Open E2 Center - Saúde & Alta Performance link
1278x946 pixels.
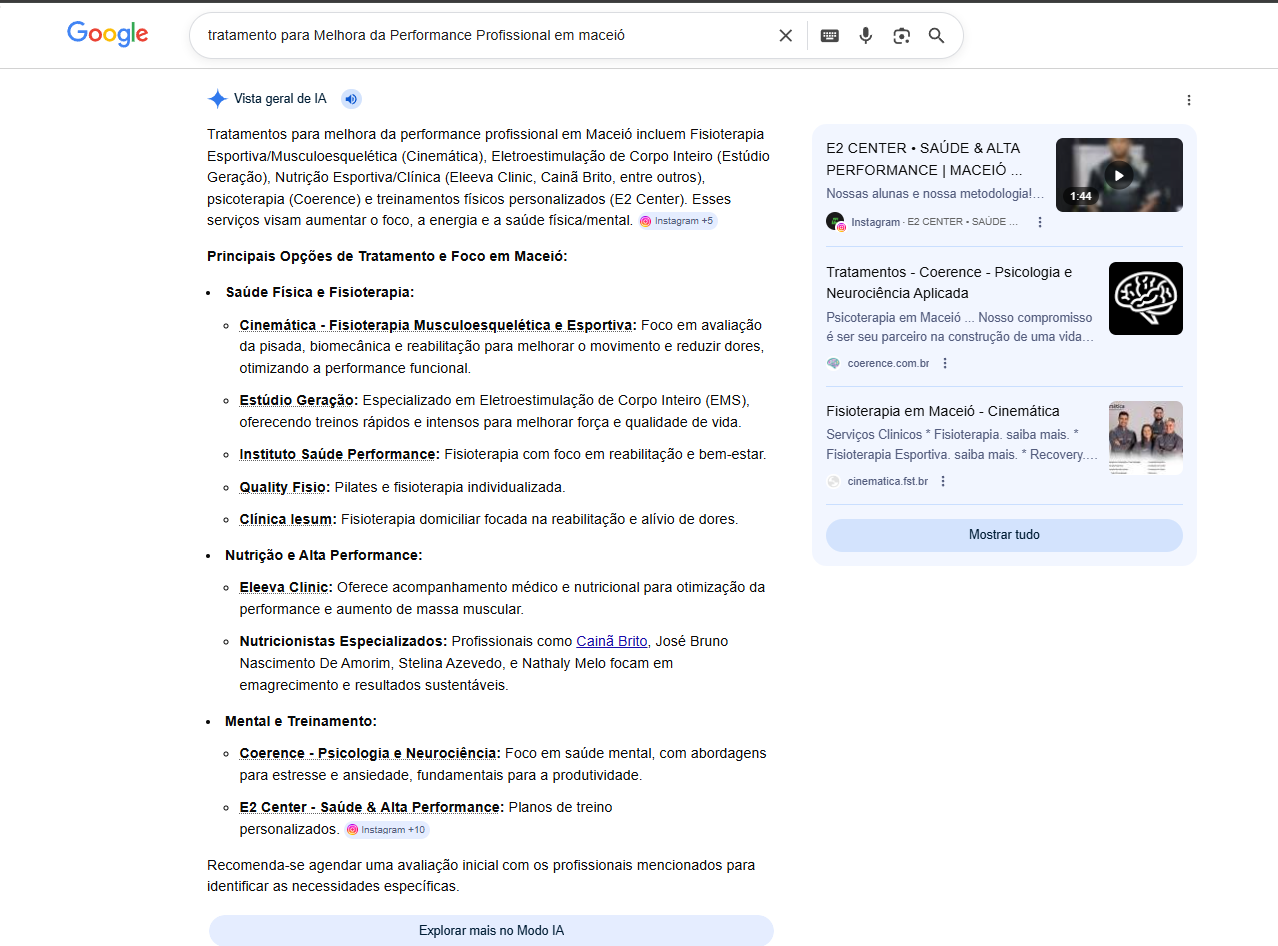coord(372,807)
